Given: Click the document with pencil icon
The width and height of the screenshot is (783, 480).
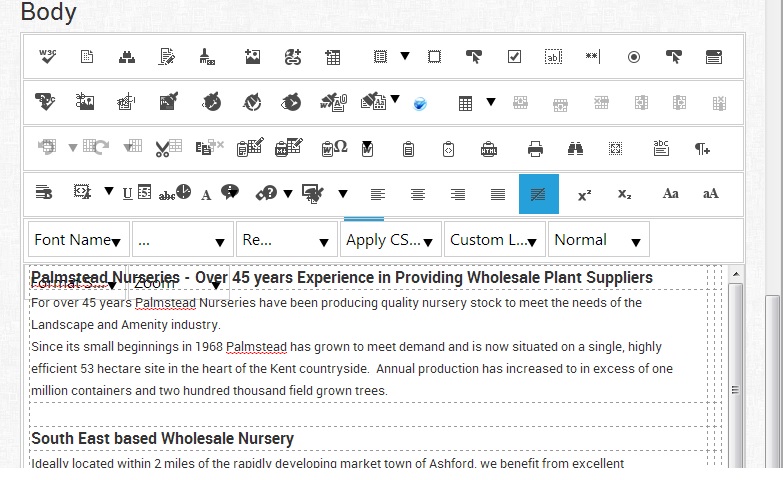Looking at the screenshot, I should point(167,57).
